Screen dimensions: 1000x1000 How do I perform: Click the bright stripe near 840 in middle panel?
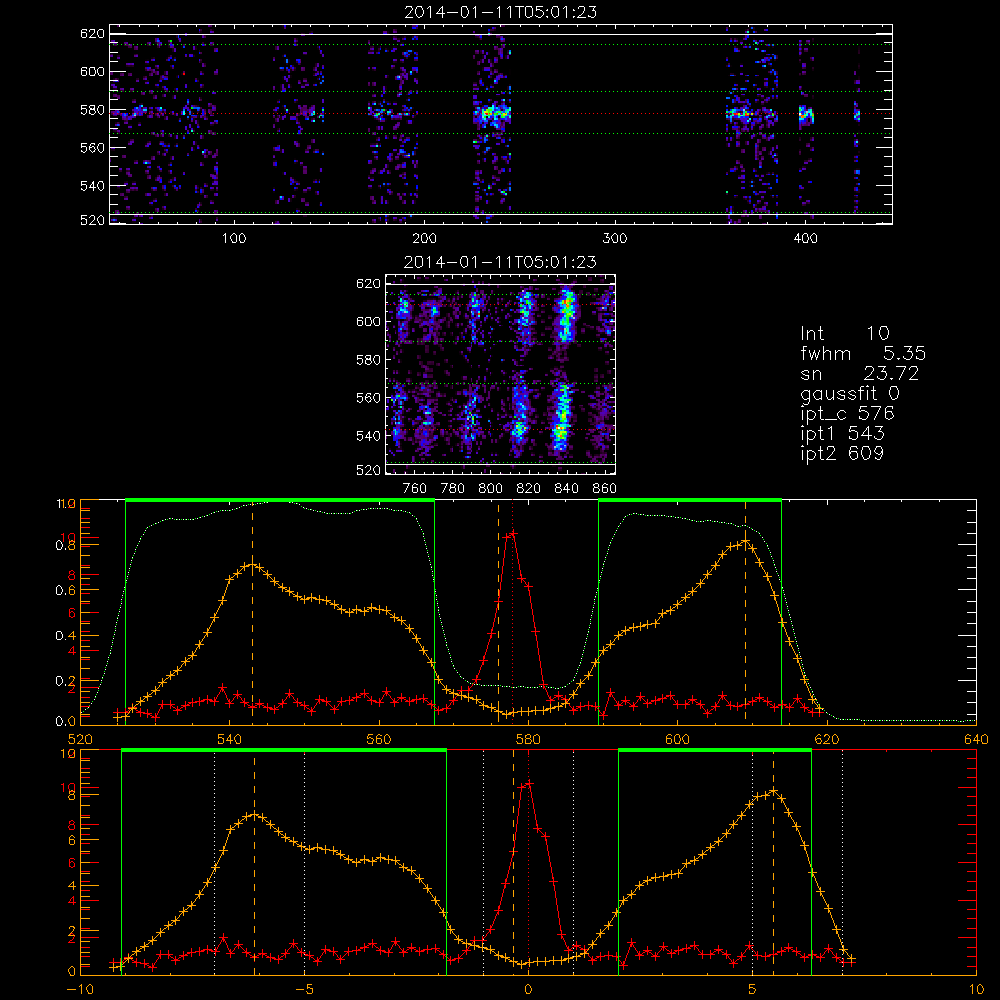[x=564, y=370]
